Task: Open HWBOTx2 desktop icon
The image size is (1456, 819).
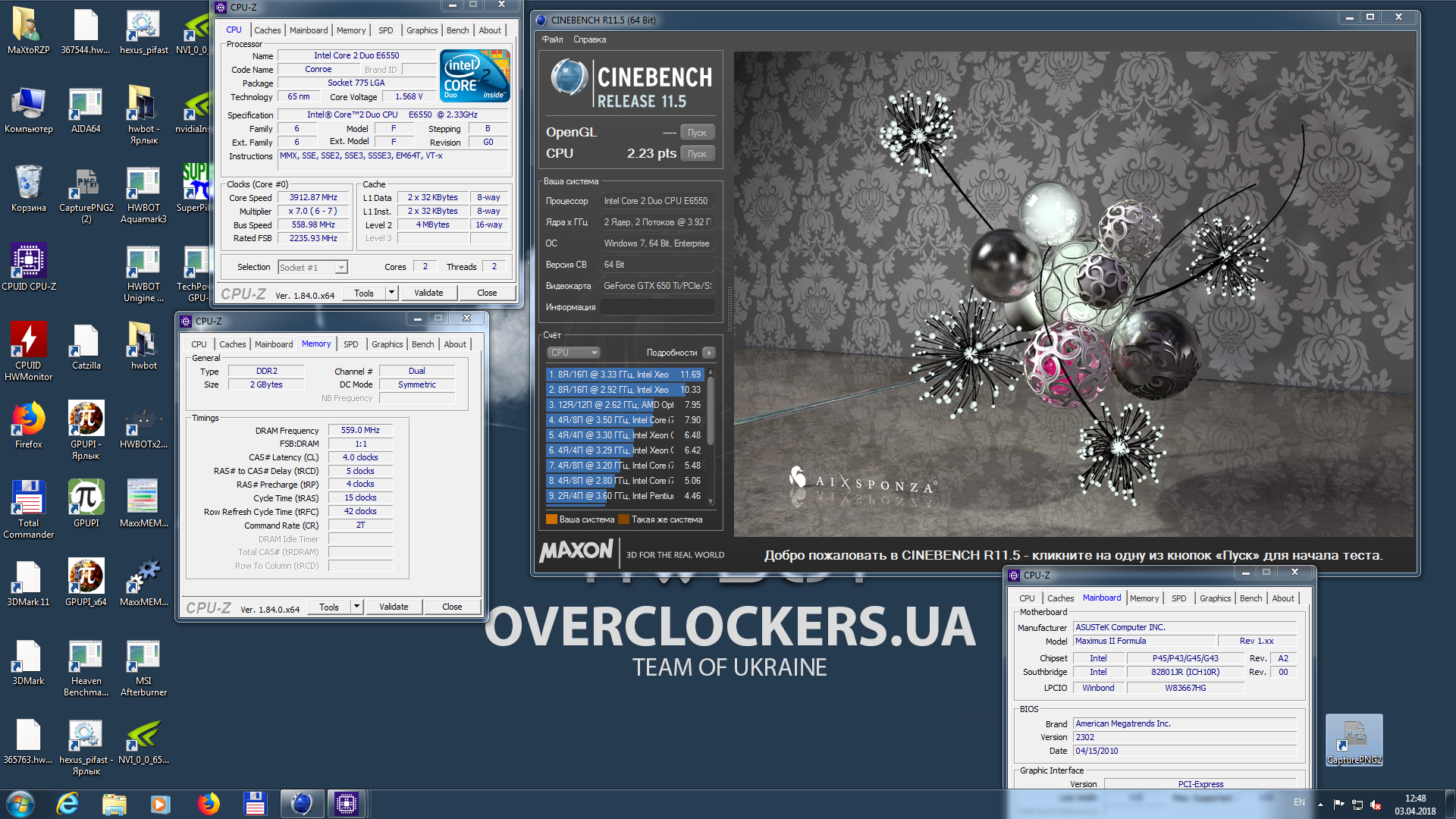Action: pos(143,426)
